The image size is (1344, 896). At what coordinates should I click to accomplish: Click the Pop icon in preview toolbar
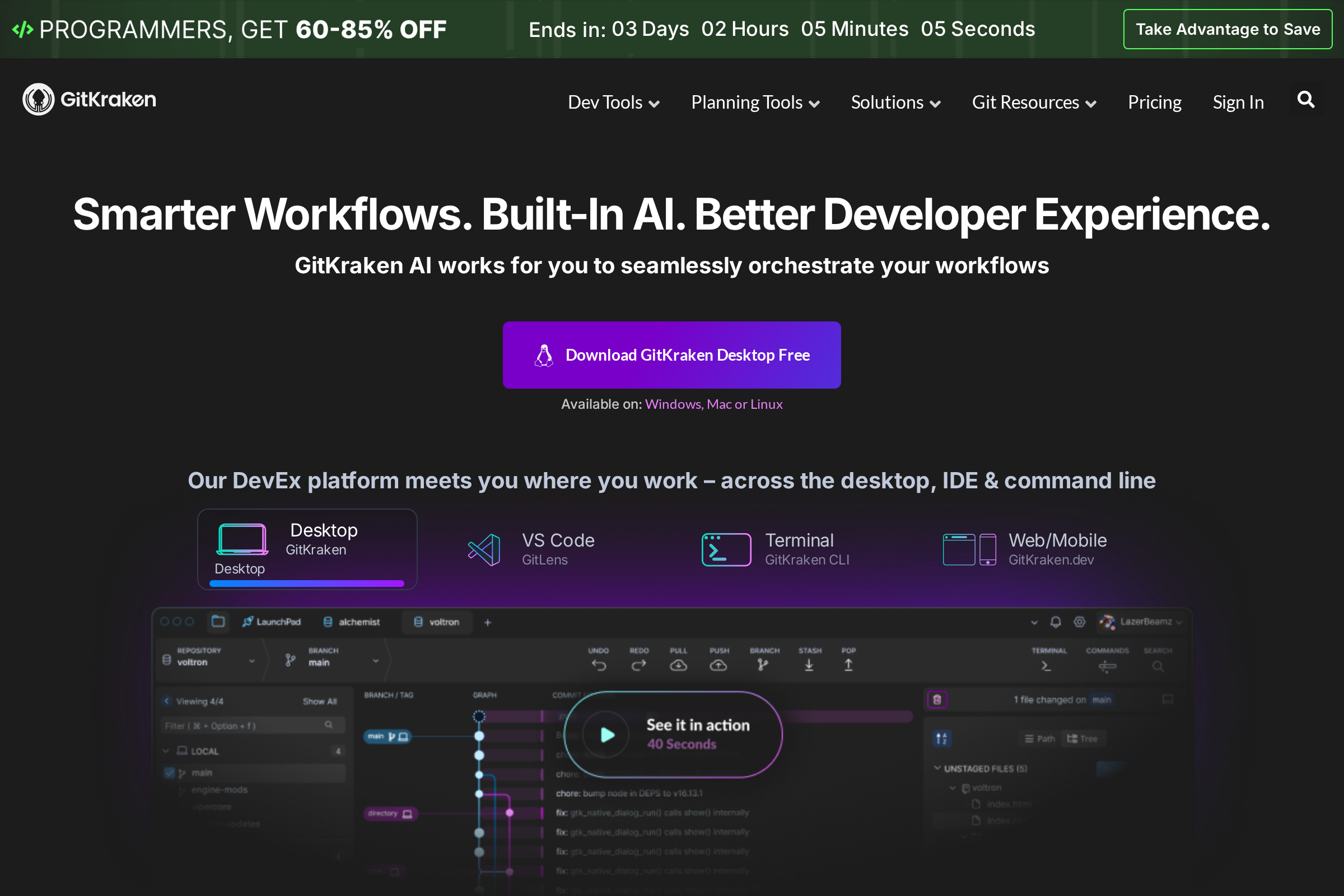click(848, 665)
